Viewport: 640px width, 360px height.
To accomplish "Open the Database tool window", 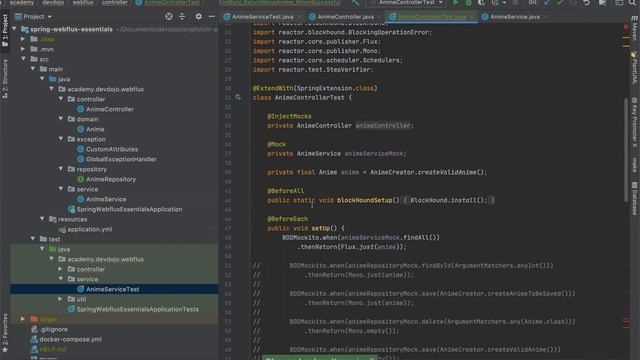I will [635, 198].
